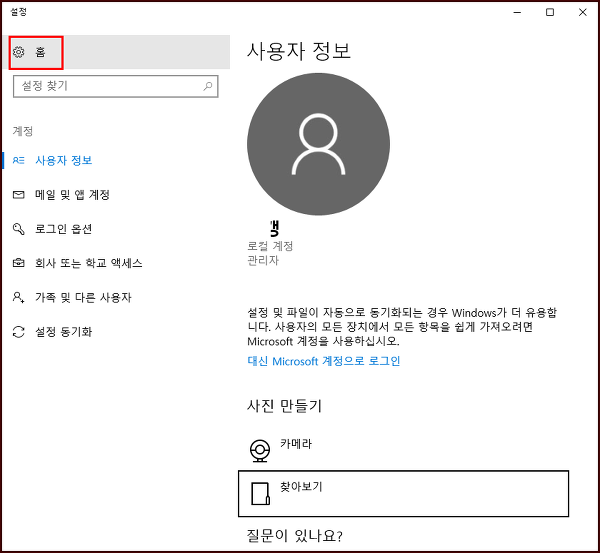Click the user profile avatar picture
Image resolution: width=600 pixels, height=553 pixels.
[x=318, y=144]
